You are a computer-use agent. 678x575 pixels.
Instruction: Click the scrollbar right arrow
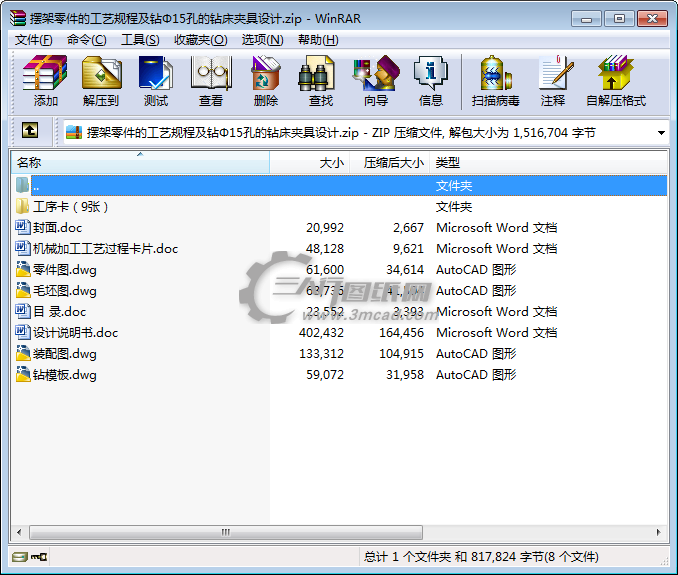tap(659, 532)
